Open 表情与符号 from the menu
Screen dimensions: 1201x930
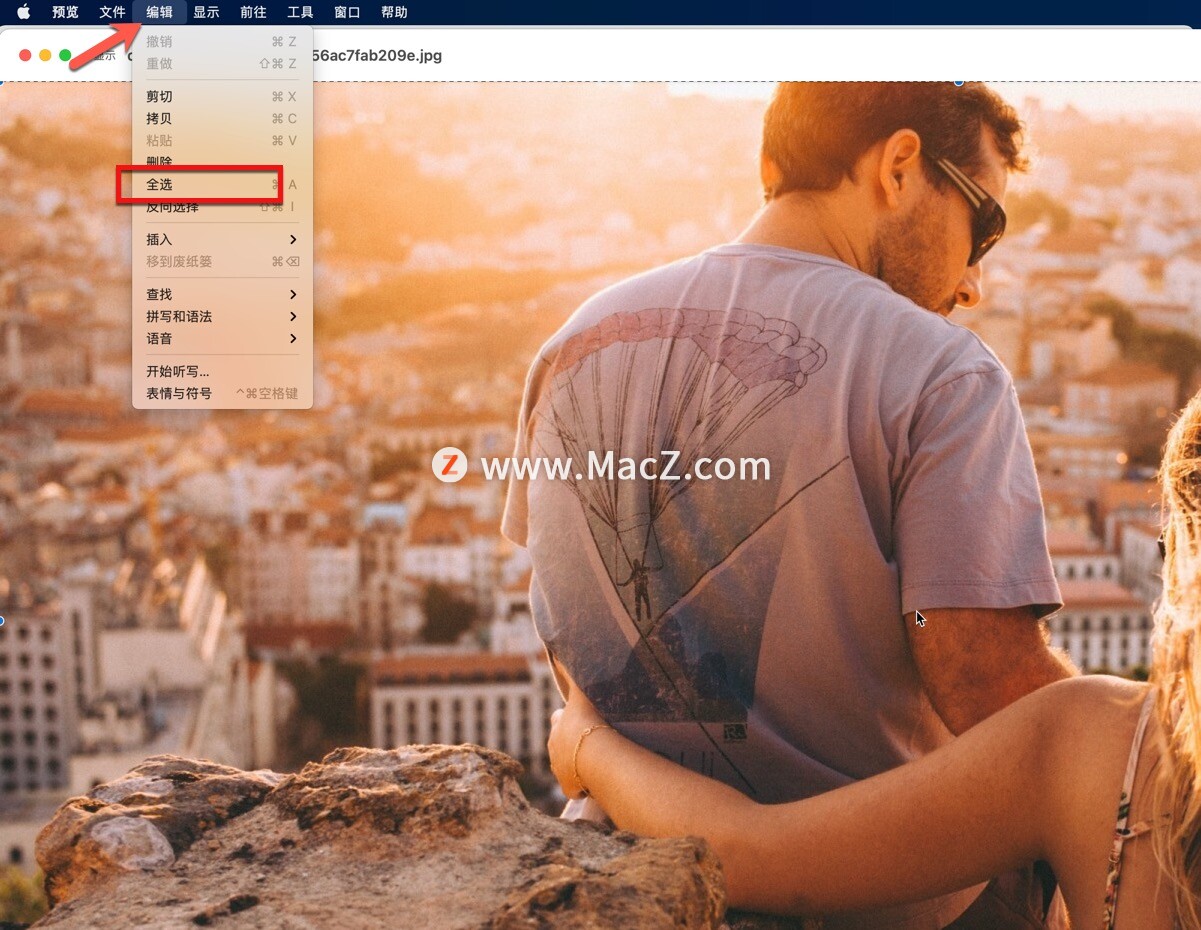pyautogui.click(x=222, y=393)
